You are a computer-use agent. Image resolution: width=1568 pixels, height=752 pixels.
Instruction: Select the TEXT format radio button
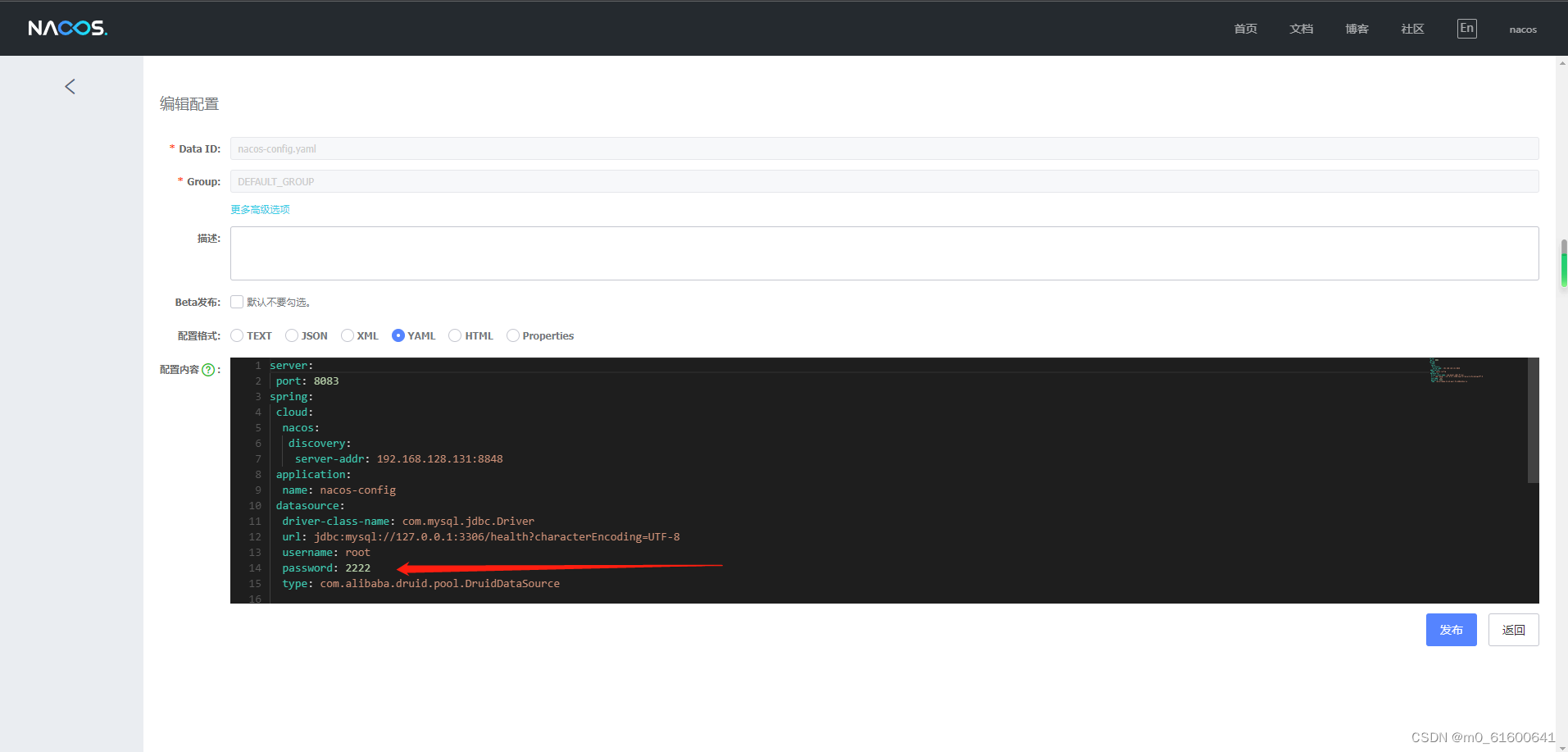(237, 335)
